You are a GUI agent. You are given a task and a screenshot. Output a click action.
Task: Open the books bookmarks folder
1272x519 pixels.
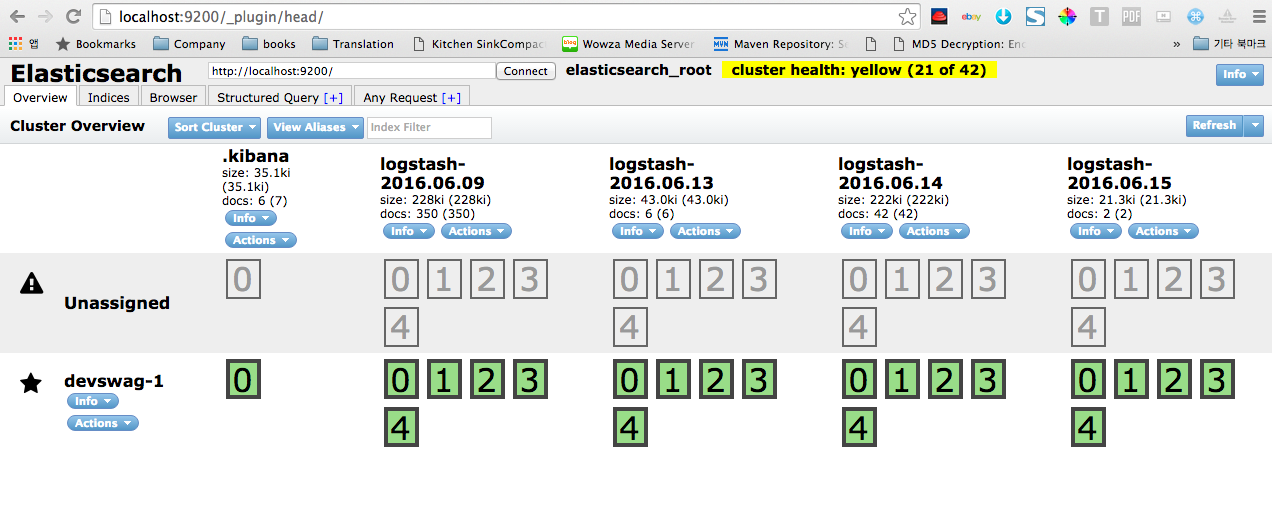point(269,44)
